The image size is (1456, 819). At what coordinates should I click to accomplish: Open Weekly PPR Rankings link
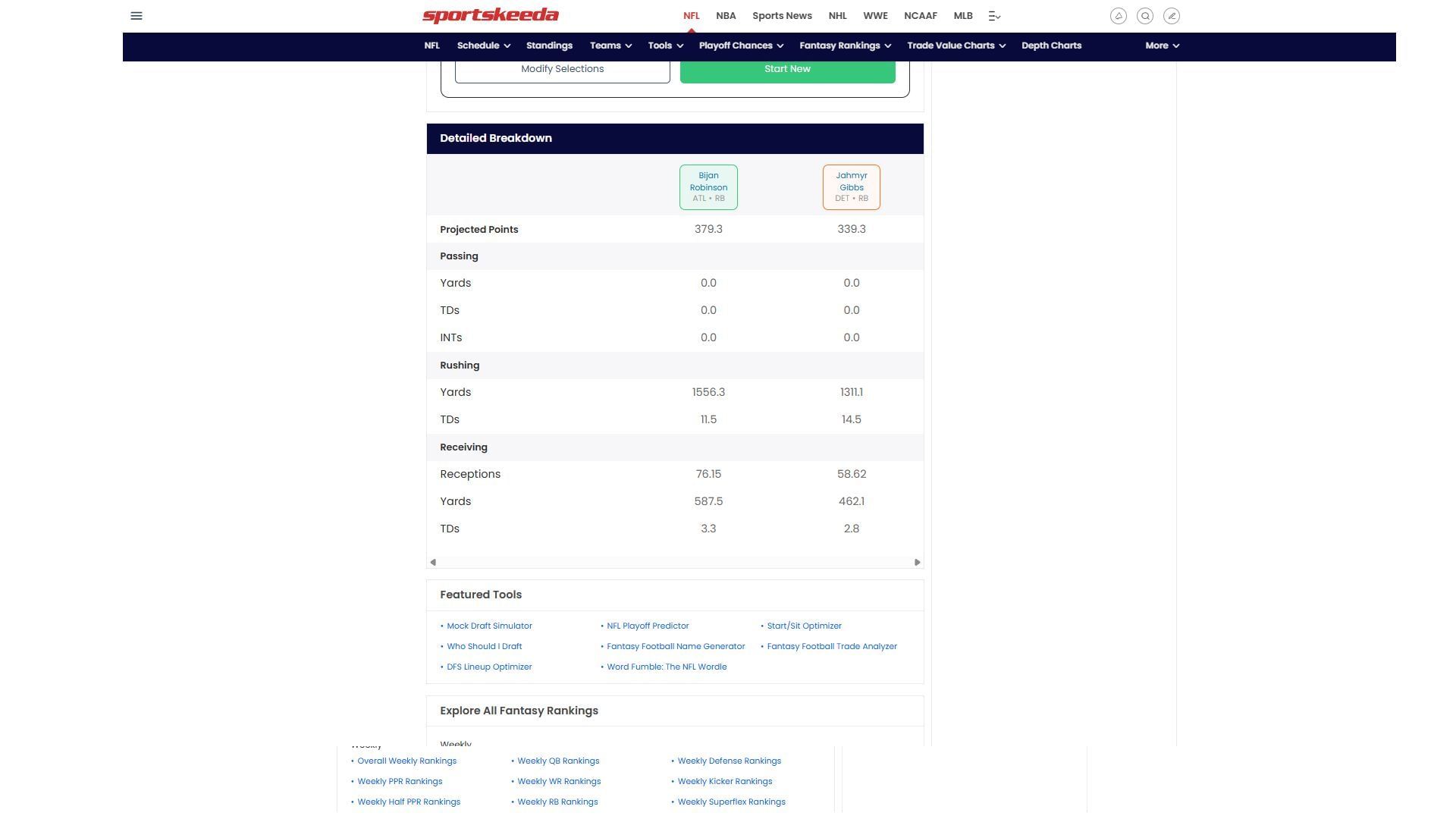(x=400, y=782)
